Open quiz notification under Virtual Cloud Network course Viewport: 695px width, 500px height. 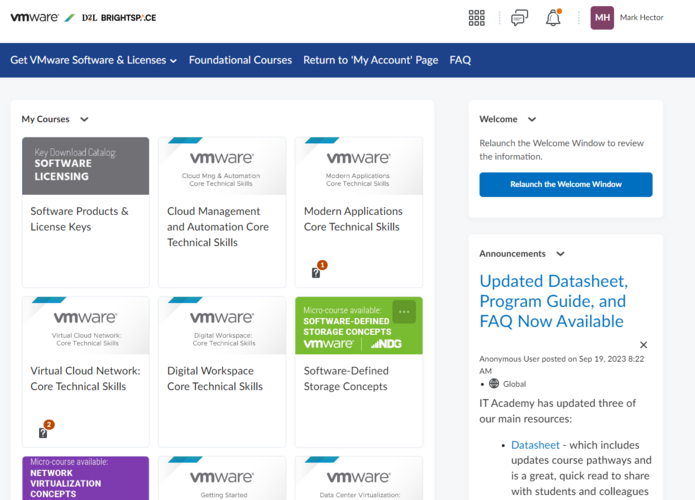[x=44, y=431]
